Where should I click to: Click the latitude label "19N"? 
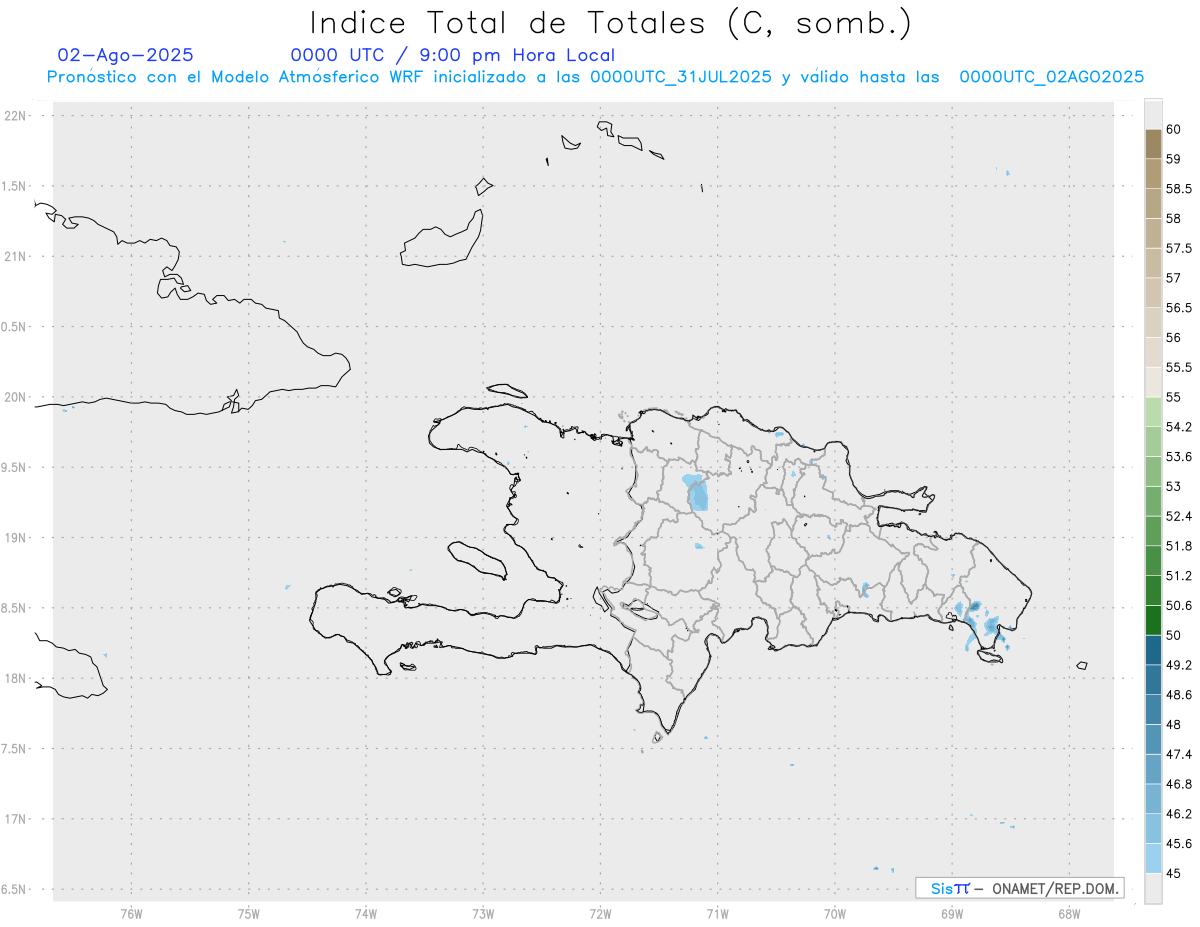pos(17,538)
